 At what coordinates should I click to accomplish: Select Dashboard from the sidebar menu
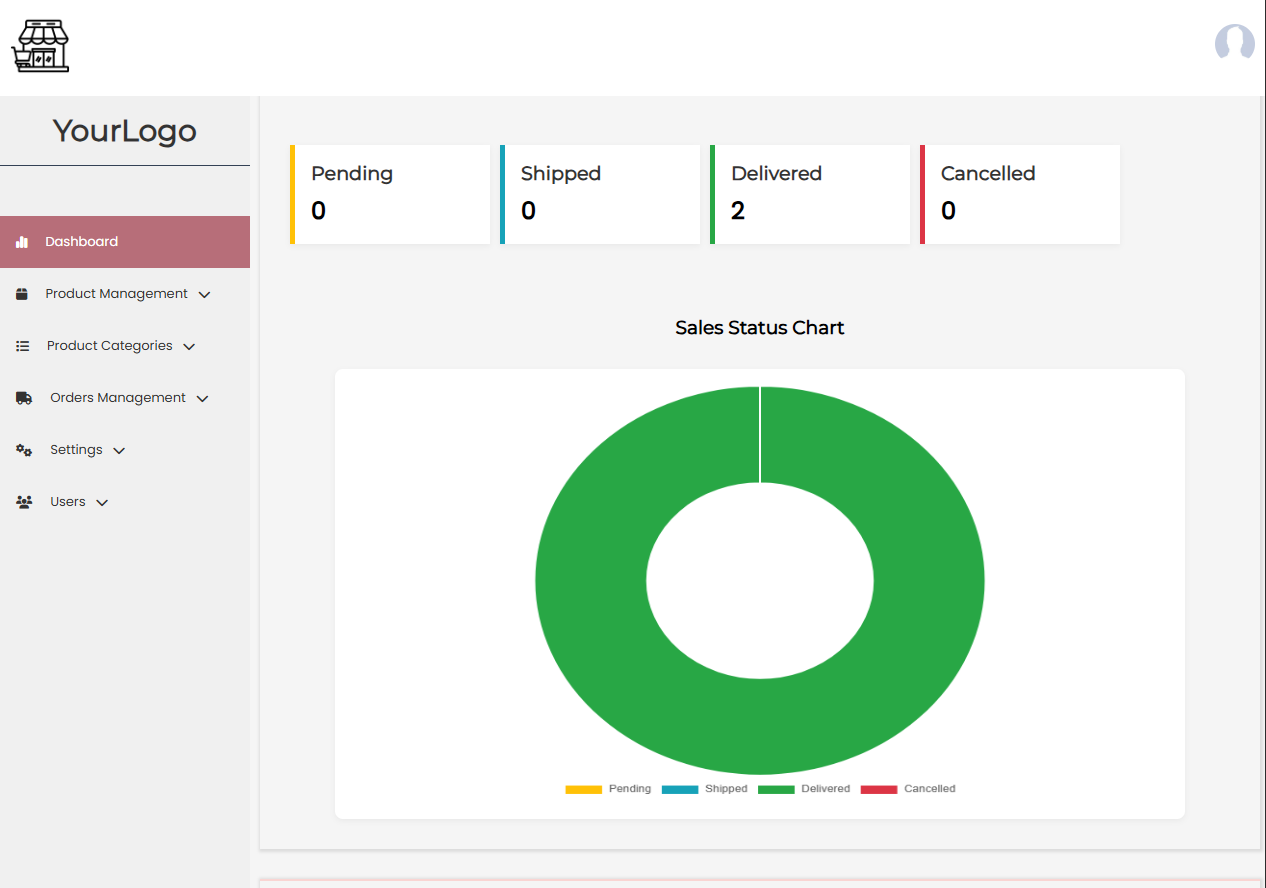(x=81, y=241)
